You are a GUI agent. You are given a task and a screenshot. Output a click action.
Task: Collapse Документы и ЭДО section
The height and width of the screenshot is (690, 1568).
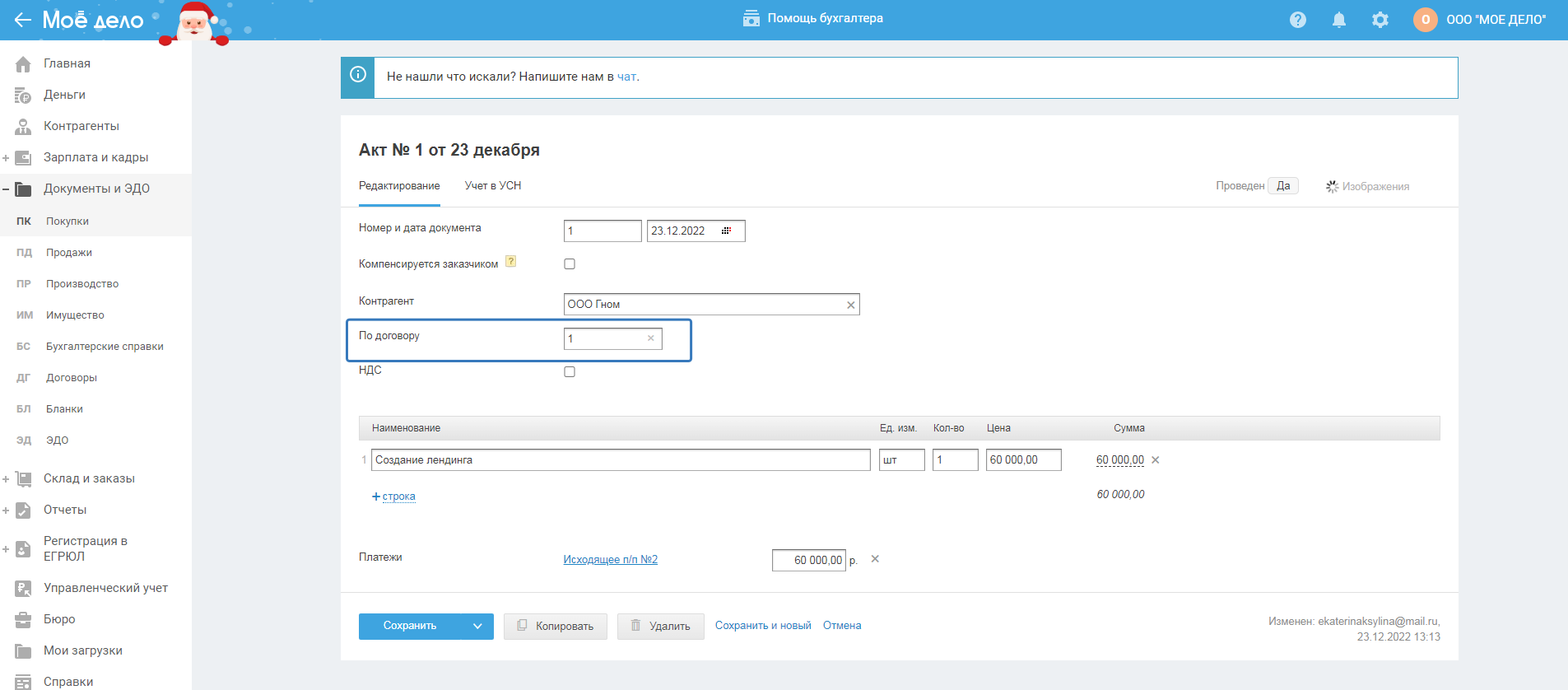pos(6,189)
